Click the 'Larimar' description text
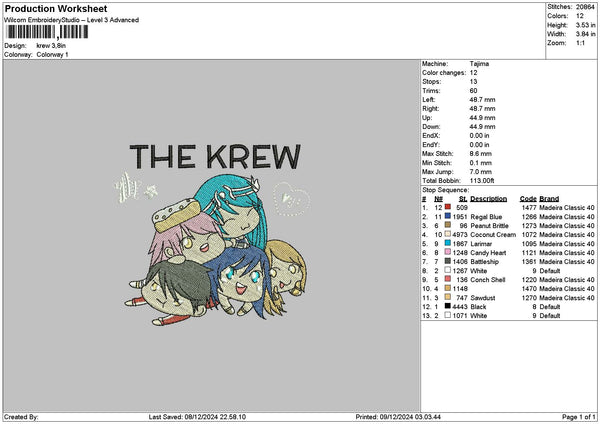 481,244
